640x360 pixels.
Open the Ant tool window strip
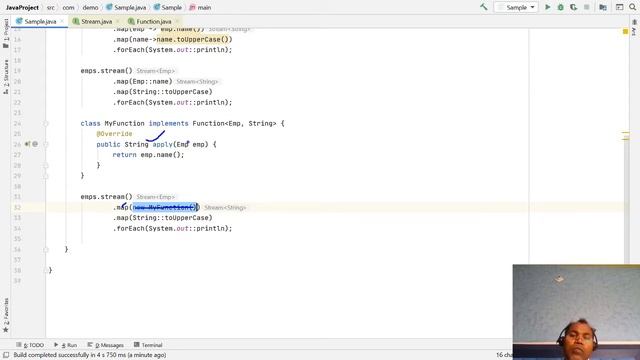634,29
